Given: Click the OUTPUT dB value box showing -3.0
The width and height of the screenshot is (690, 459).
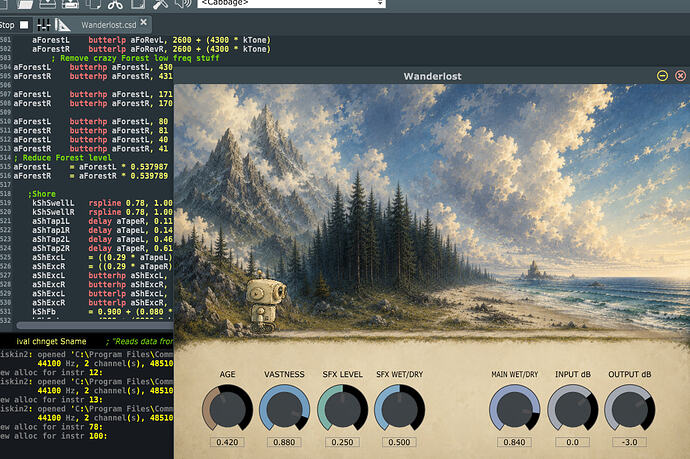Looking at the screenshot, I should pyautogui.click(x=630, y=442).
